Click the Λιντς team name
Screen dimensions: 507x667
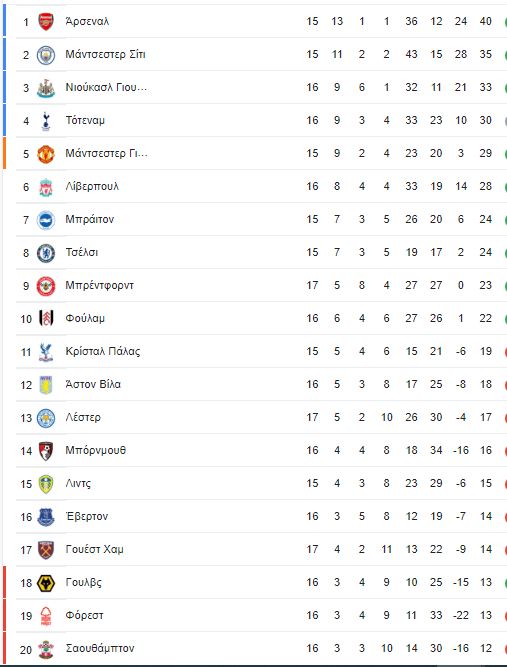point(78,483)
